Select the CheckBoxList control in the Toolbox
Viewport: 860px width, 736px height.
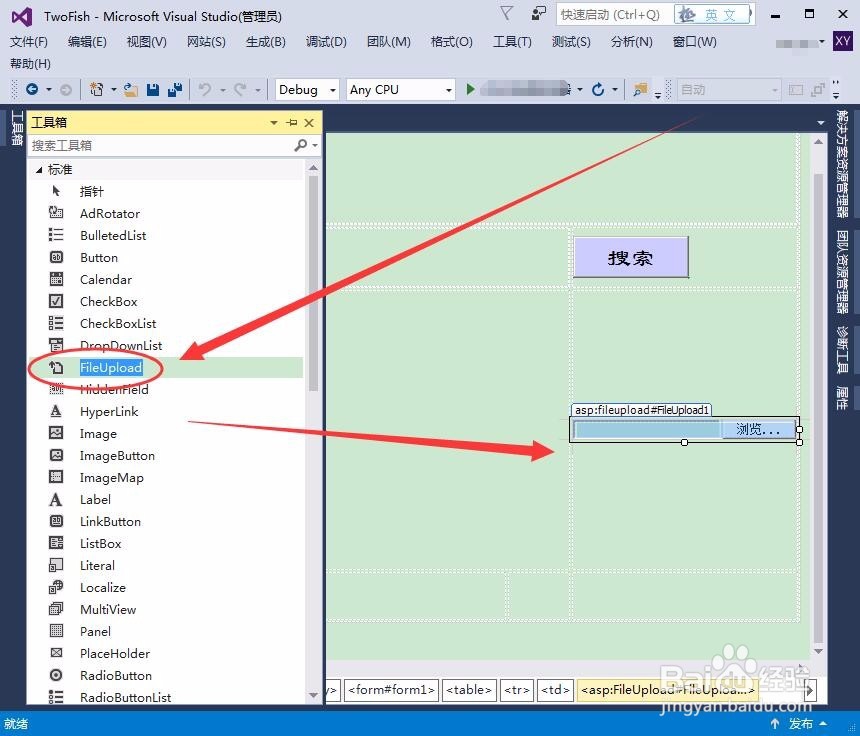tap(117, 323)
